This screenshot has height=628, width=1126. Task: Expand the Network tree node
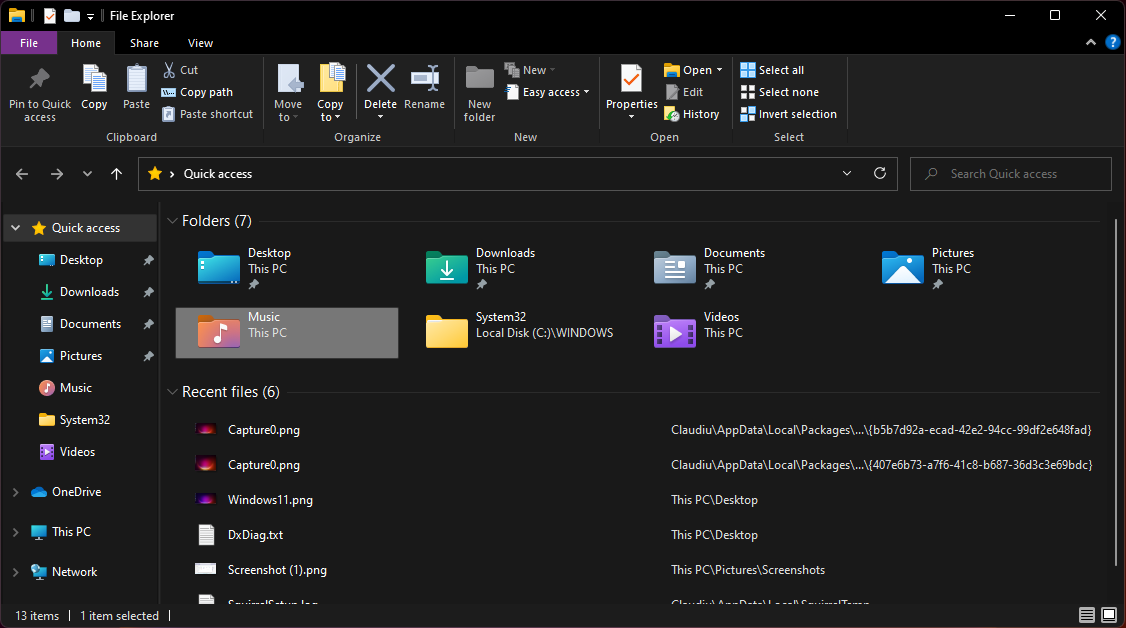[16, 572]
